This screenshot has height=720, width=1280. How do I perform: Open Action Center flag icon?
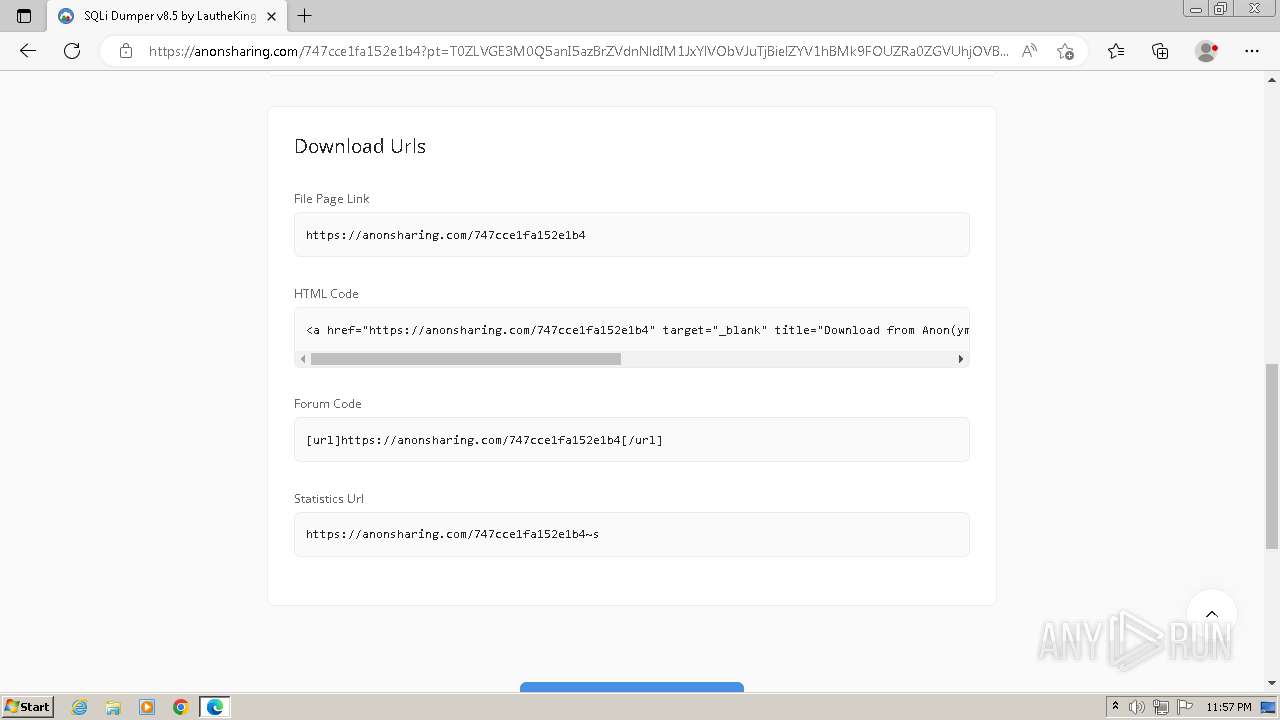pos(1185,707)
